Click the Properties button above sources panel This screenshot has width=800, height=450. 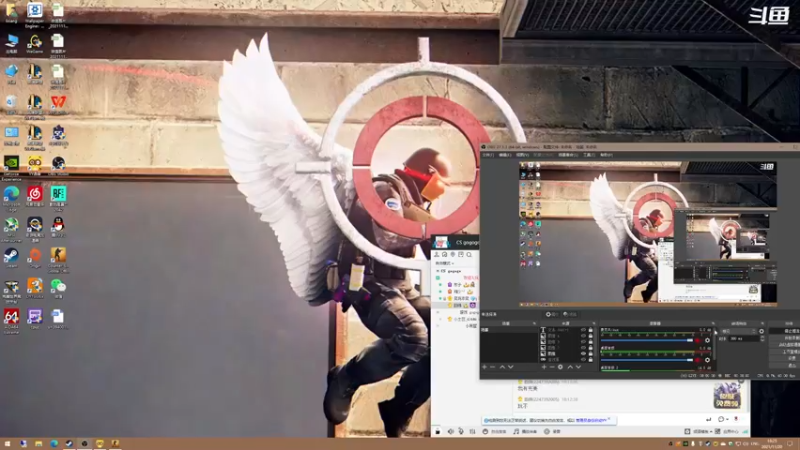(x=552, y=314)
